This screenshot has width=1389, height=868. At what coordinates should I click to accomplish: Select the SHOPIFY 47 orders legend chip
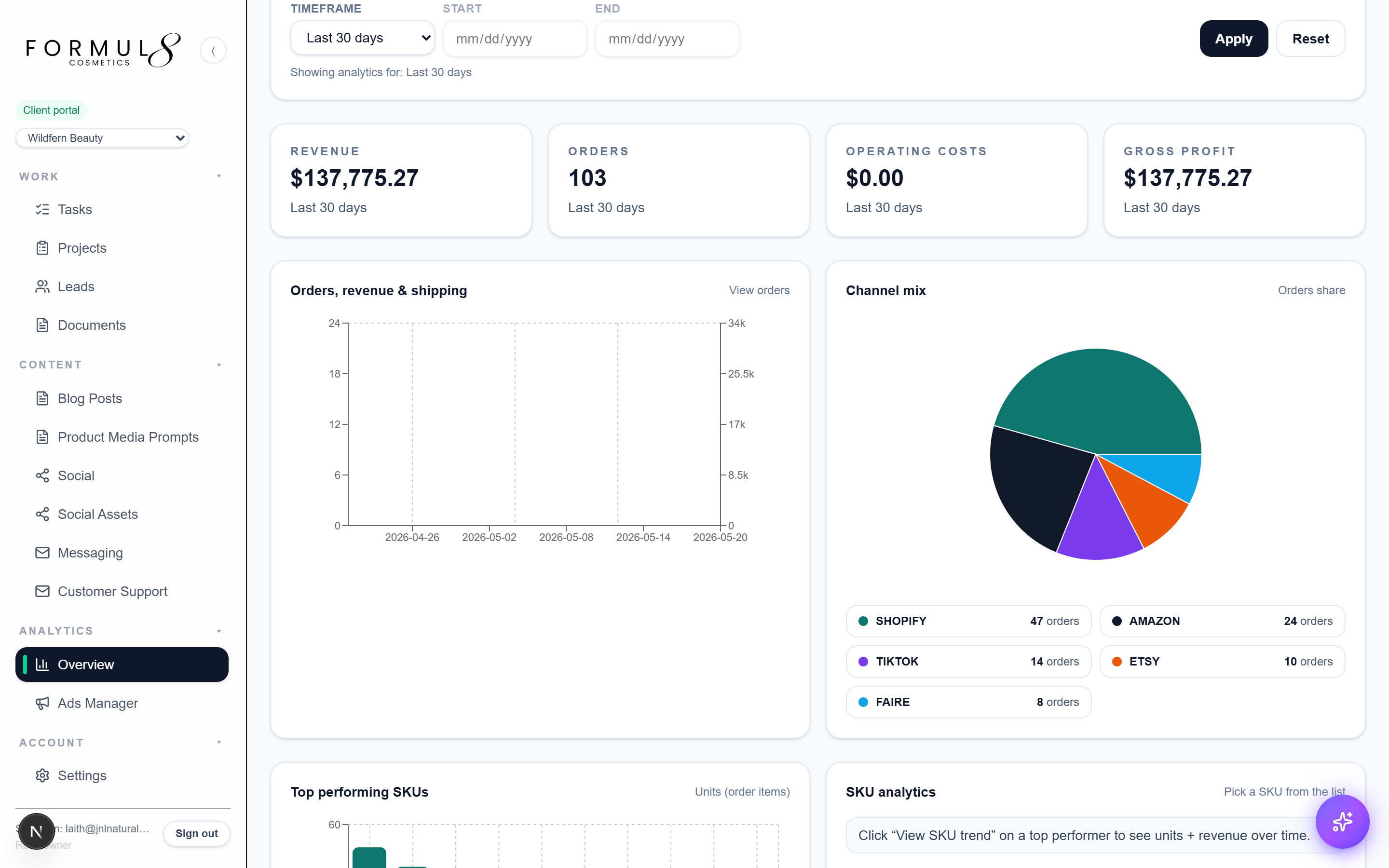click(968, 621)
